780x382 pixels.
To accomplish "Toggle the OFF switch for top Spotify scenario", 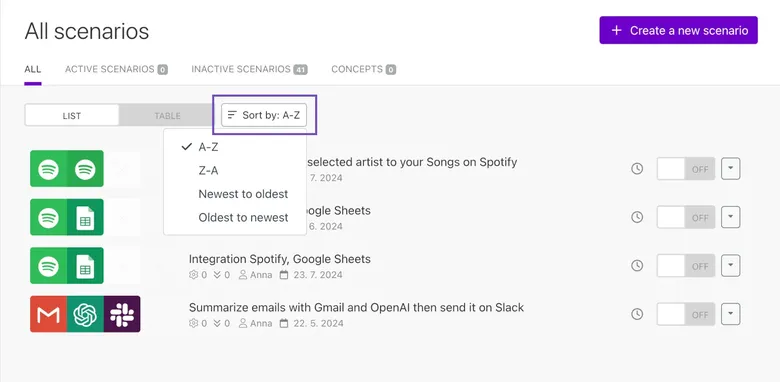I will pos(686,169).
